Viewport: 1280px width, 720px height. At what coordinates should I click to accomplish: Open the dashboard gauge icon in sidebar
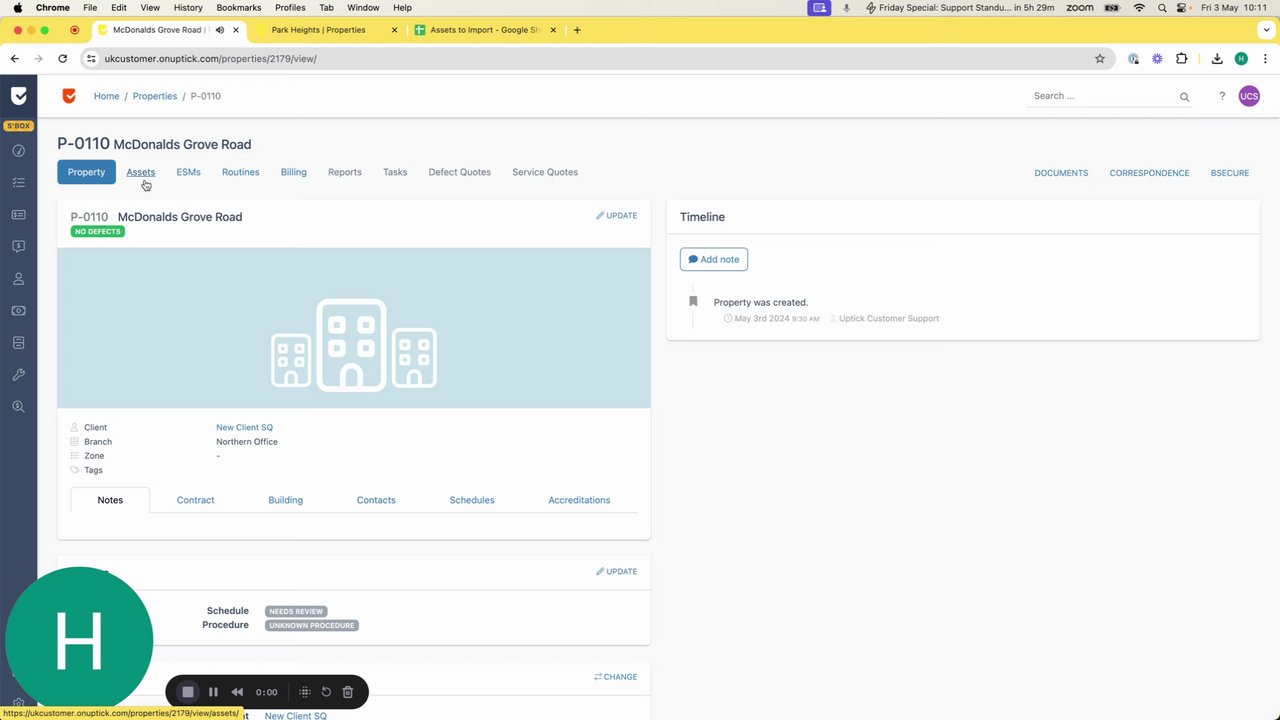[18, 151]
